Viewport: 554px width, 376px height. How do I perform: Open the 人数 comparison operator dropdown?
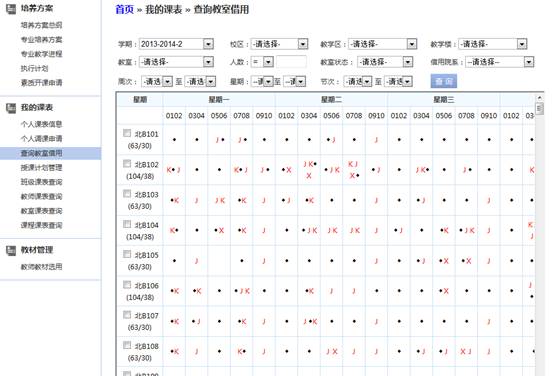coord(262,62)
